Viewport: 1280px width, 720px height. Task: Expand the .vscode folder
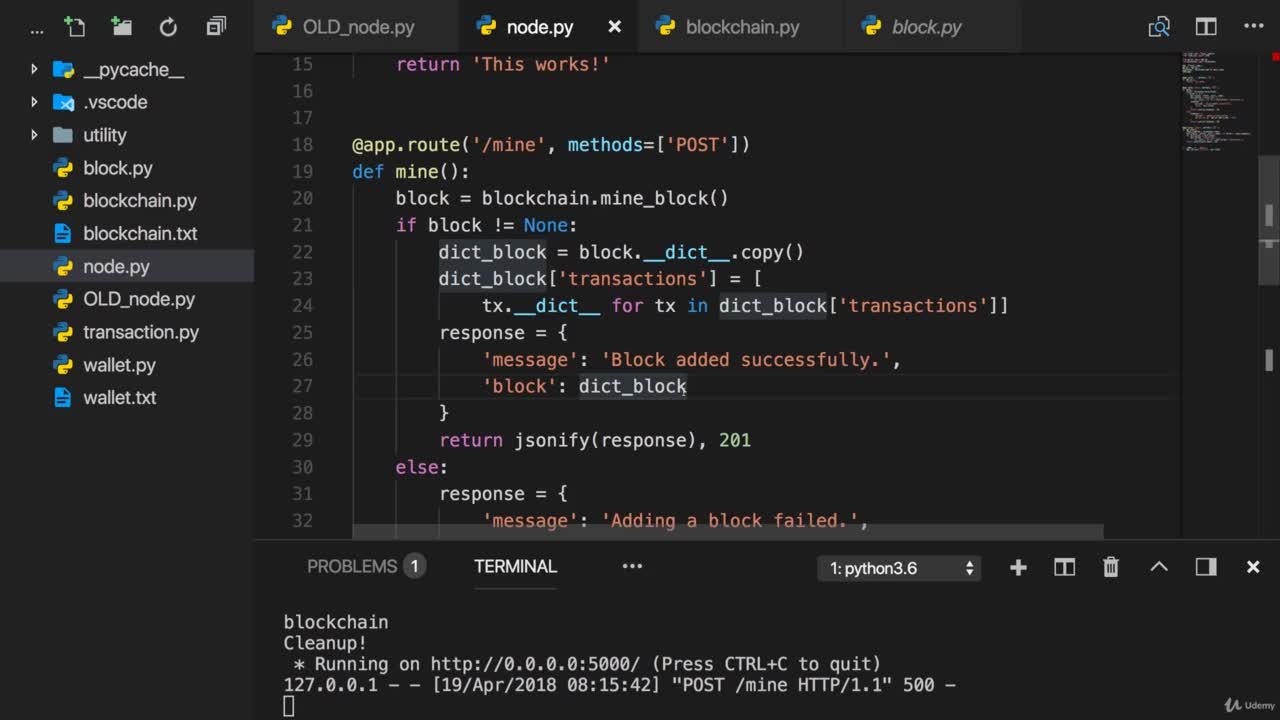tap(34, 102)
